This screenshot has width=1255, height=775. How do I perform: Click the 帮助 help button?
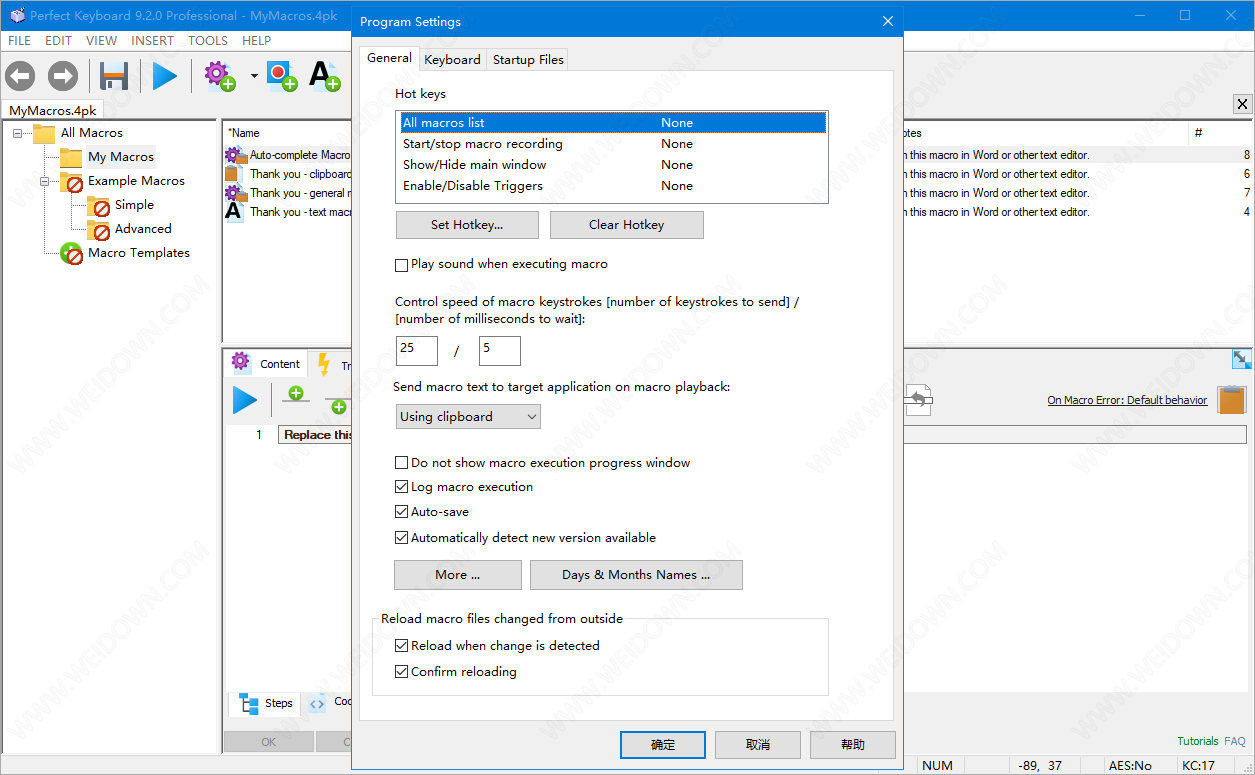[853, 745]
